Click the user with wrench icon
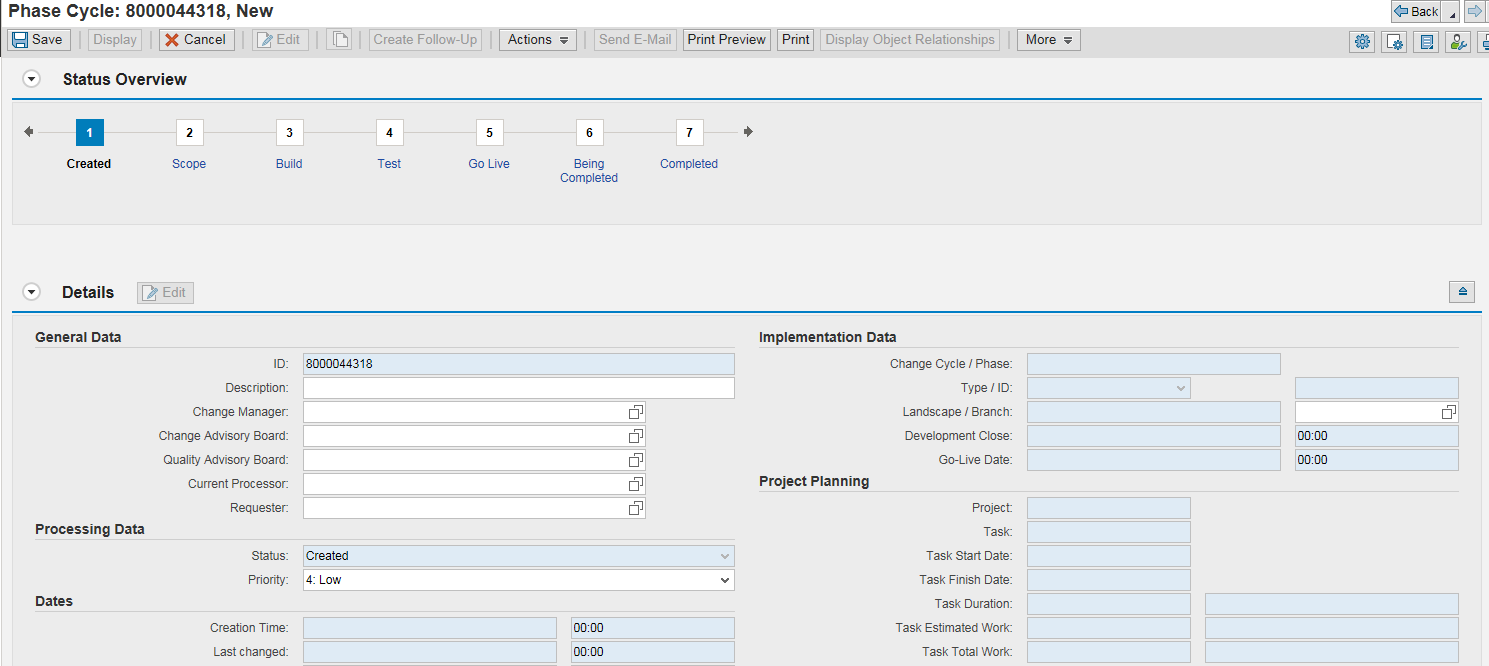Image resolution: width=1489 pixels, height=666 pixels. pos(1458,41)
